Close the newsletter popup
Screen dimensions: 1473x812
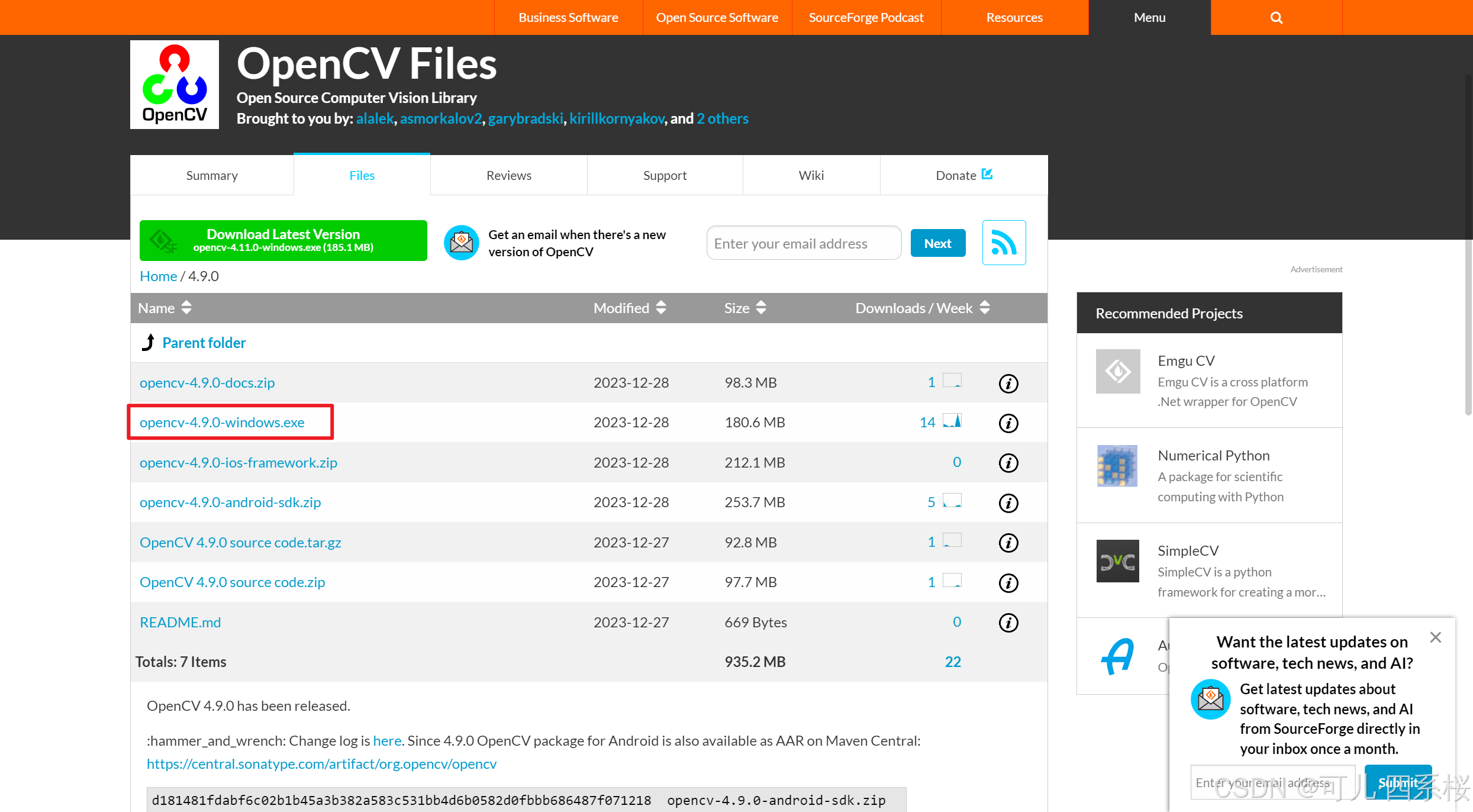[1435, 637]
